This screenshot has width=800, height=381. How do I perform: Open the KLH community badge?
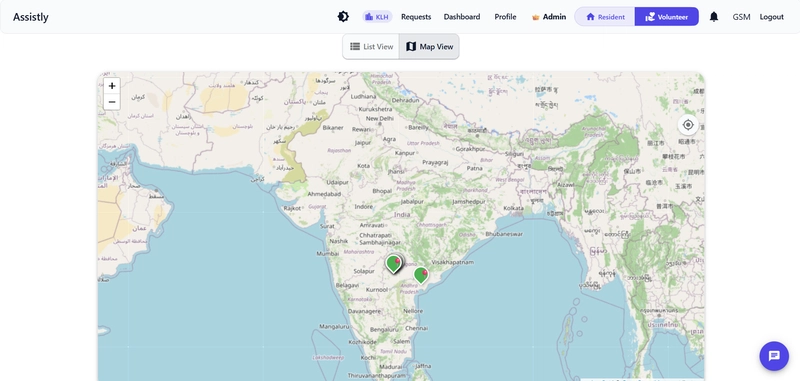click(x=377, y=17)
